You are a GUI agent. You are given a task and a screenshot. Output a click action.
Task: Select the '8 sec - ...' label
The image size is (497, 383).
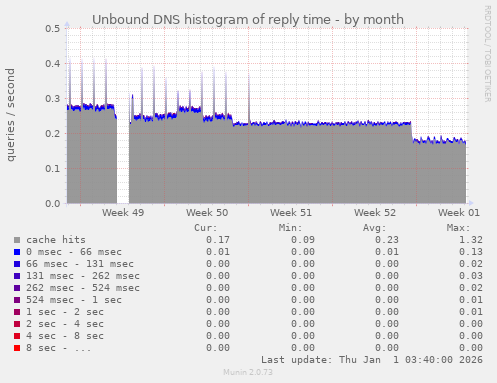(59, 348)
